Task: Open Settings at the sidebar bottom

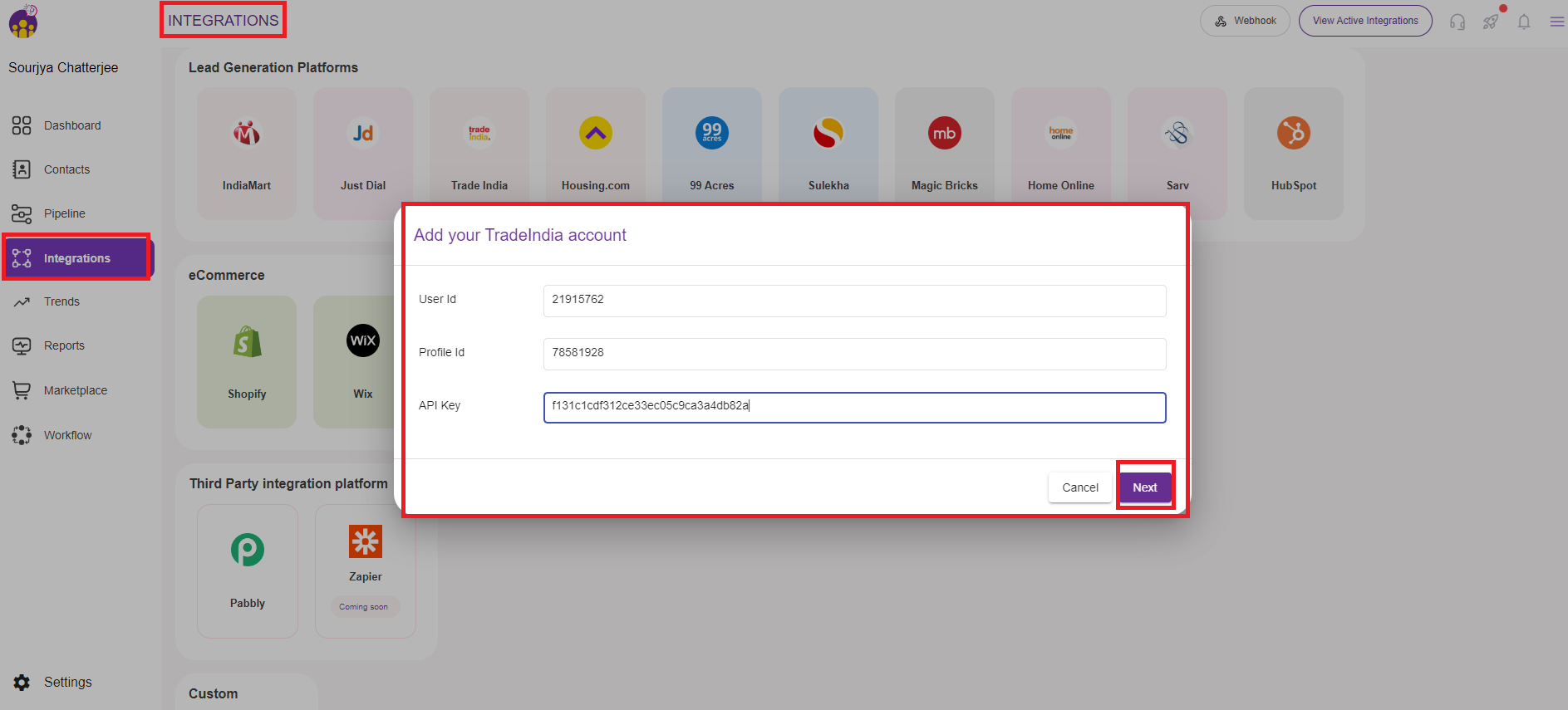Action: [67, 682]
